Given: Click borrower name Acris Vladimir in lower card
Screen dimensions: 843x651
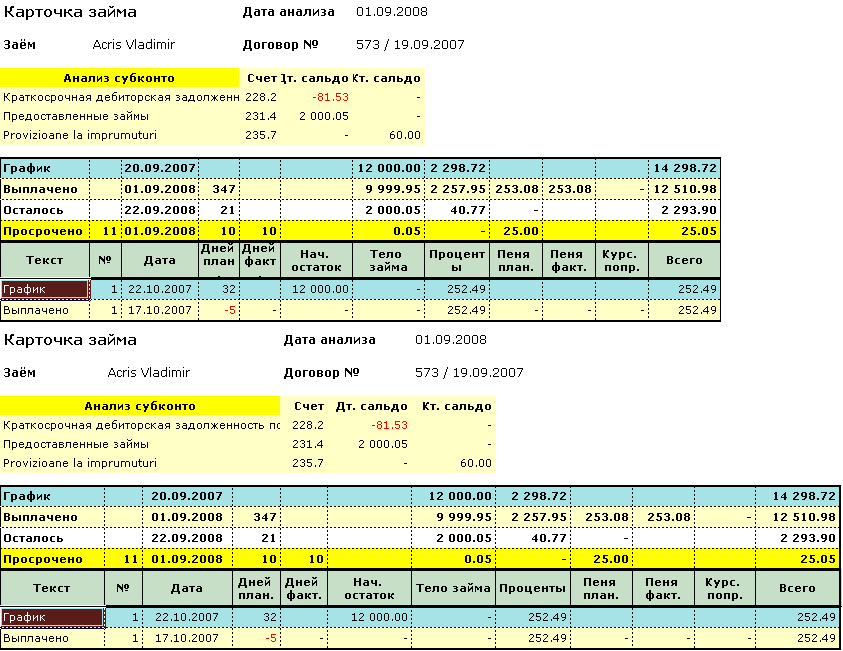Looking at the screenshot, I should point(148,373).
